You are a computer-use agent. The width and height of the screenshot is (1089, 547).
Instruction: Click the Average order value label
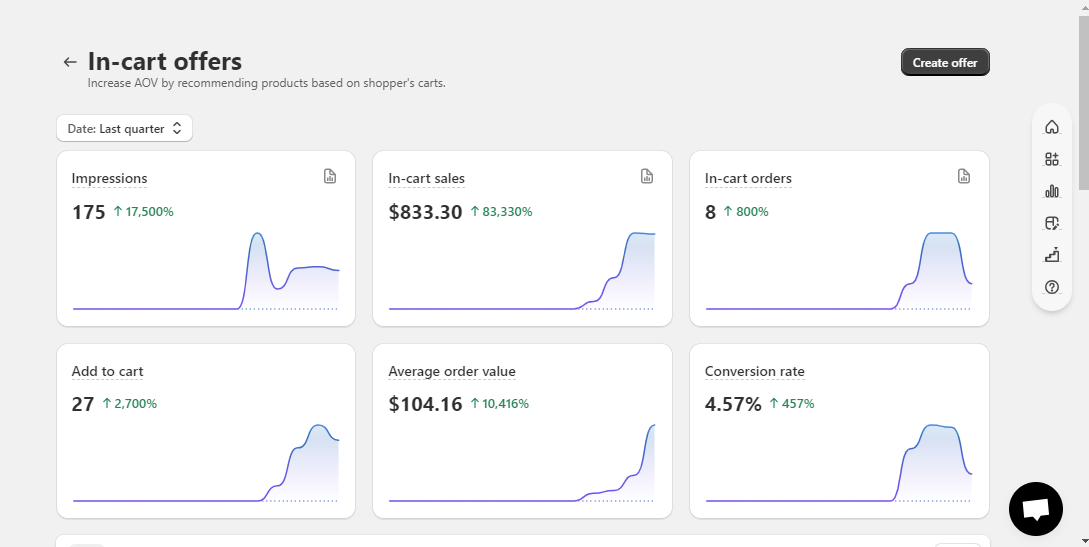[x=451, y=371]
